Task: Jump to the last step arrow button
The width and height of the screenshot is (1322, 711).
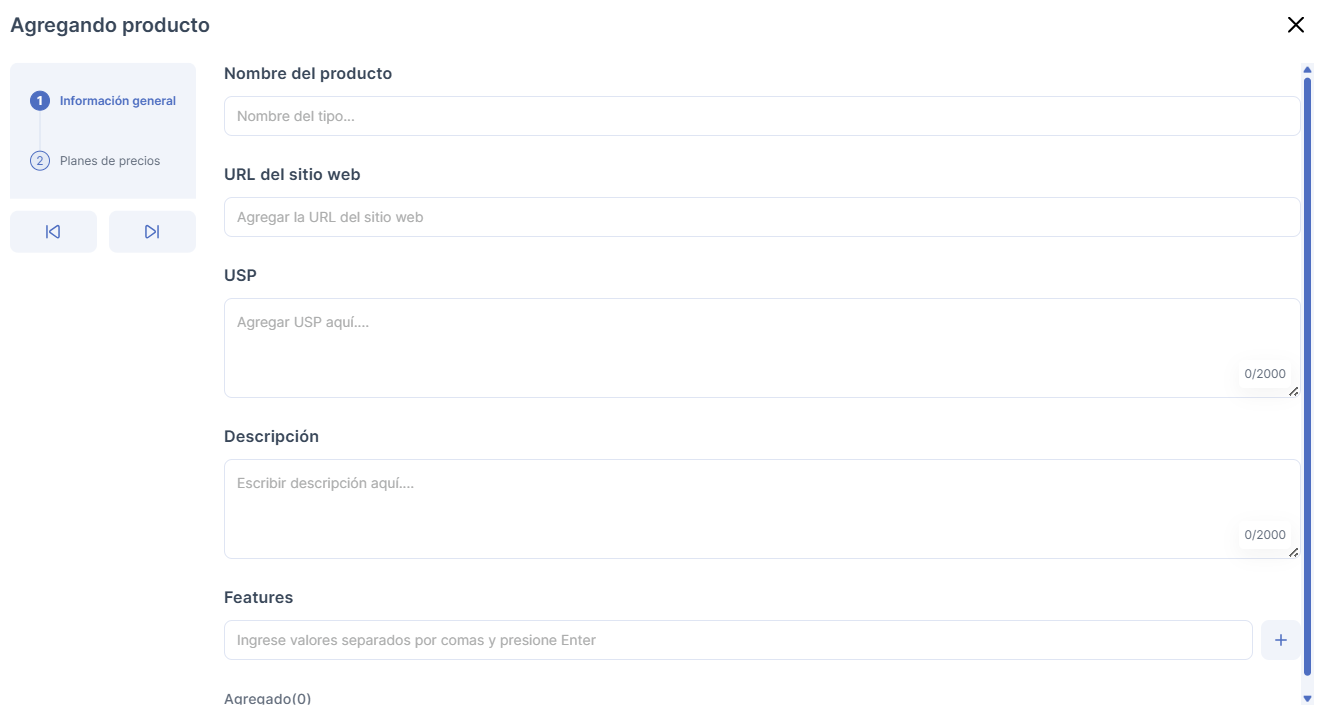Action: 152,232
